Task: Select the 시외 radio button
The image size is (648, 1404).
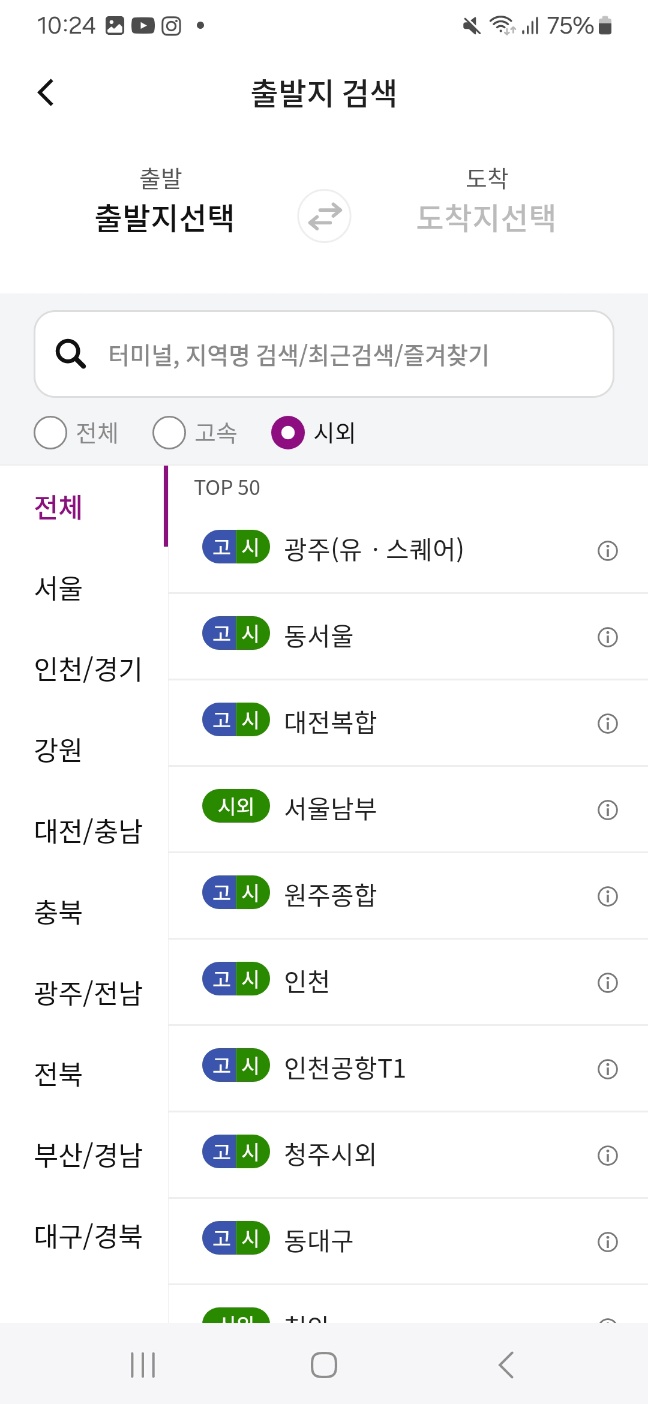Action: [287, 432]
